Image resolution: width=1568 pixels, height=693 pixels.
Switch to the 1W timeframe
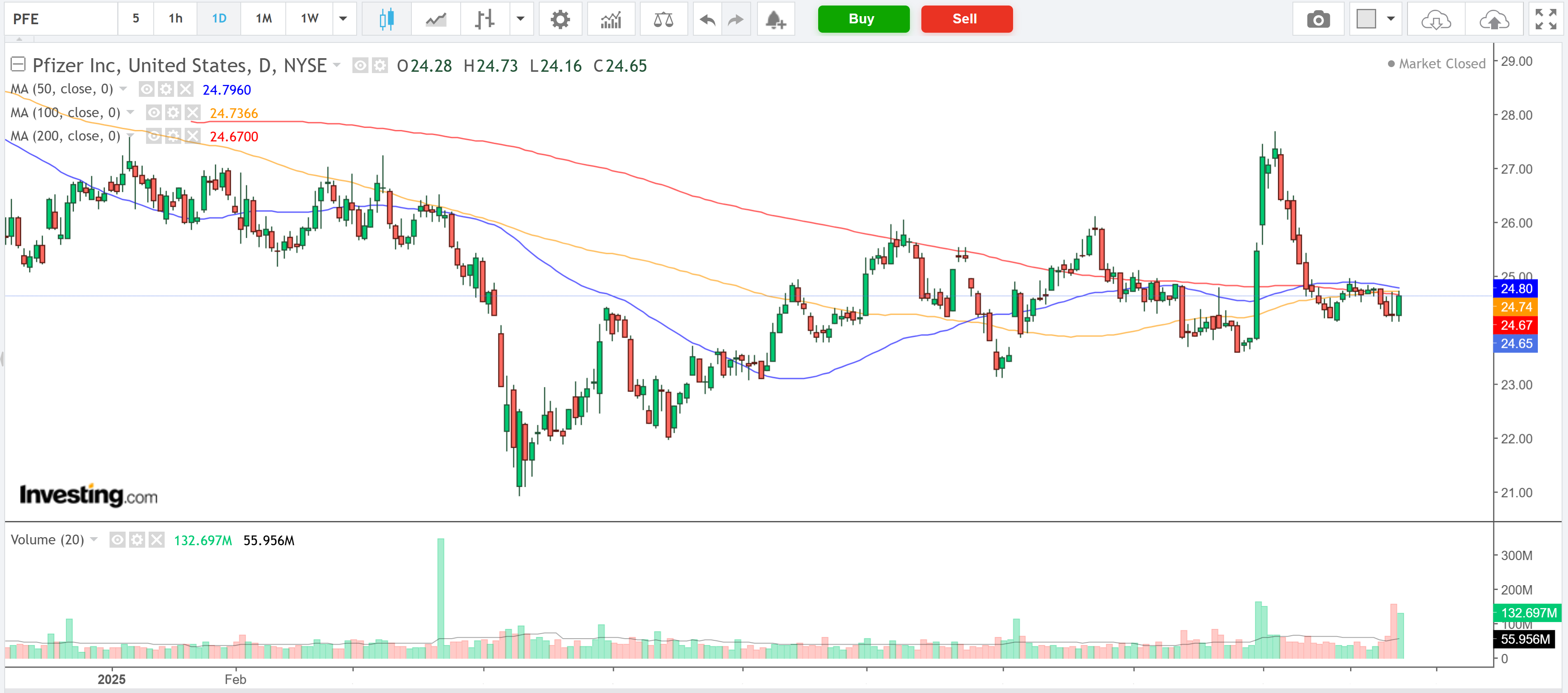point(309,19)
